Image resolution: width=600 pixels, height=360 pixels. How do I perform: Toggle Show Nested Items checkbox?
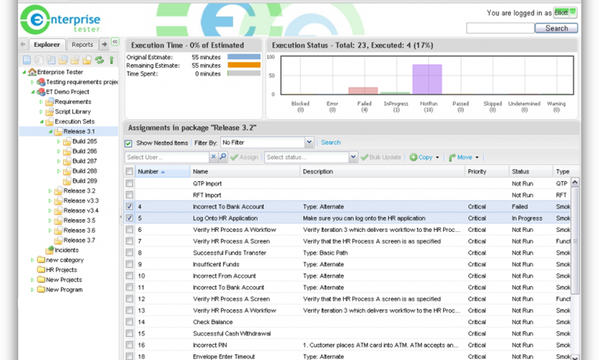click(128, 143)
